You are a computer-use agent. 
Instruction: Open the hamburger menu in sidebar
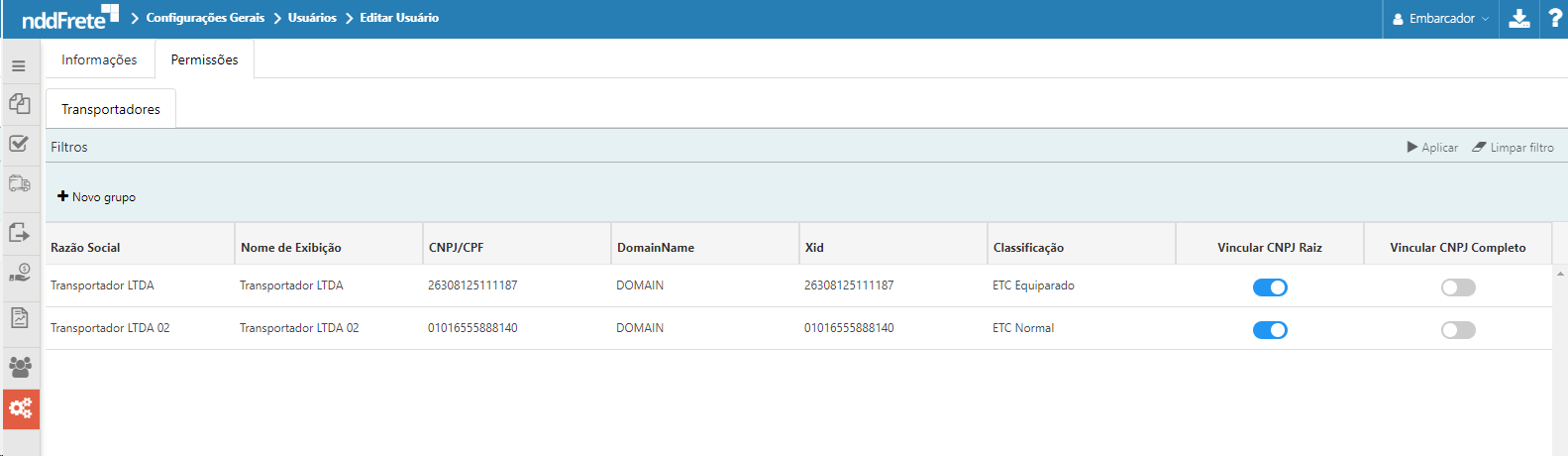click(19, 66)
